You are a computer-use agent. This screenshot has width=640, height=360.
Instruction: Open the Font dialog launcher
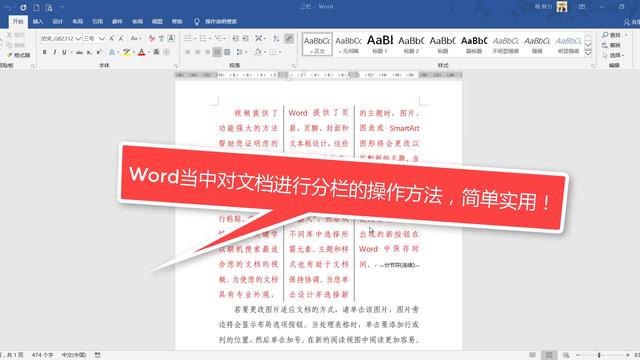point(176,66)
